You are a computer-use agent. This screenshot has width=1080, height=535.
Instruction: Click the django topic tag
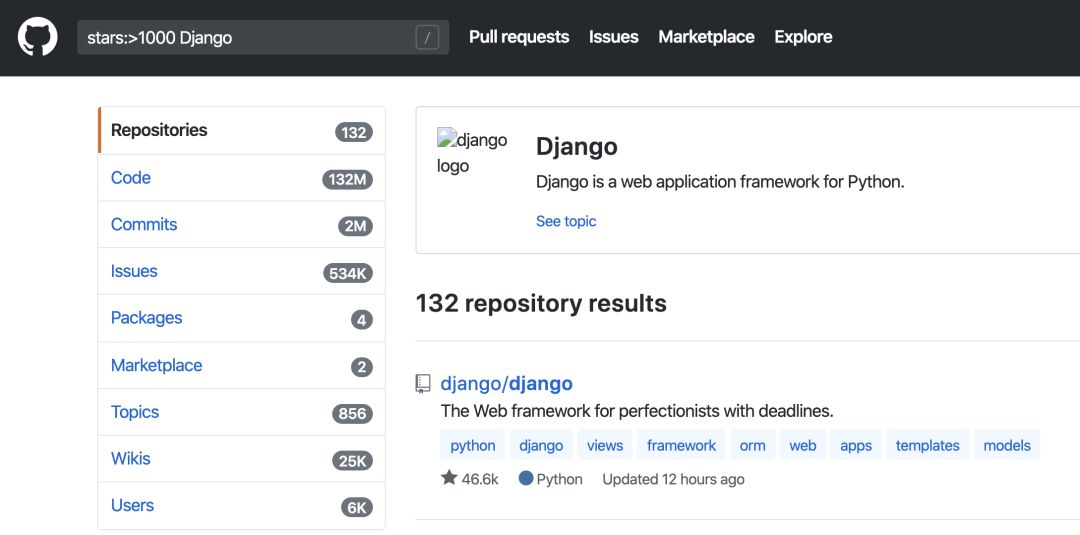[x=541, y=445]
